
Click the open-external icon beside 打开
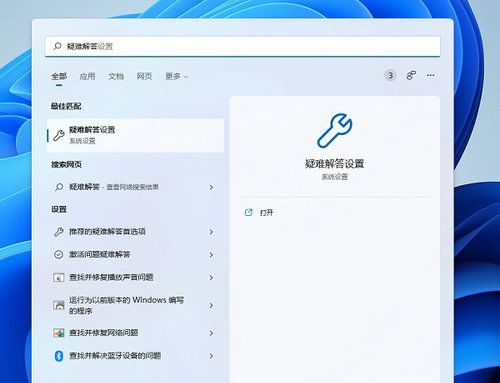pyautogui.click(x=249, y=212)
